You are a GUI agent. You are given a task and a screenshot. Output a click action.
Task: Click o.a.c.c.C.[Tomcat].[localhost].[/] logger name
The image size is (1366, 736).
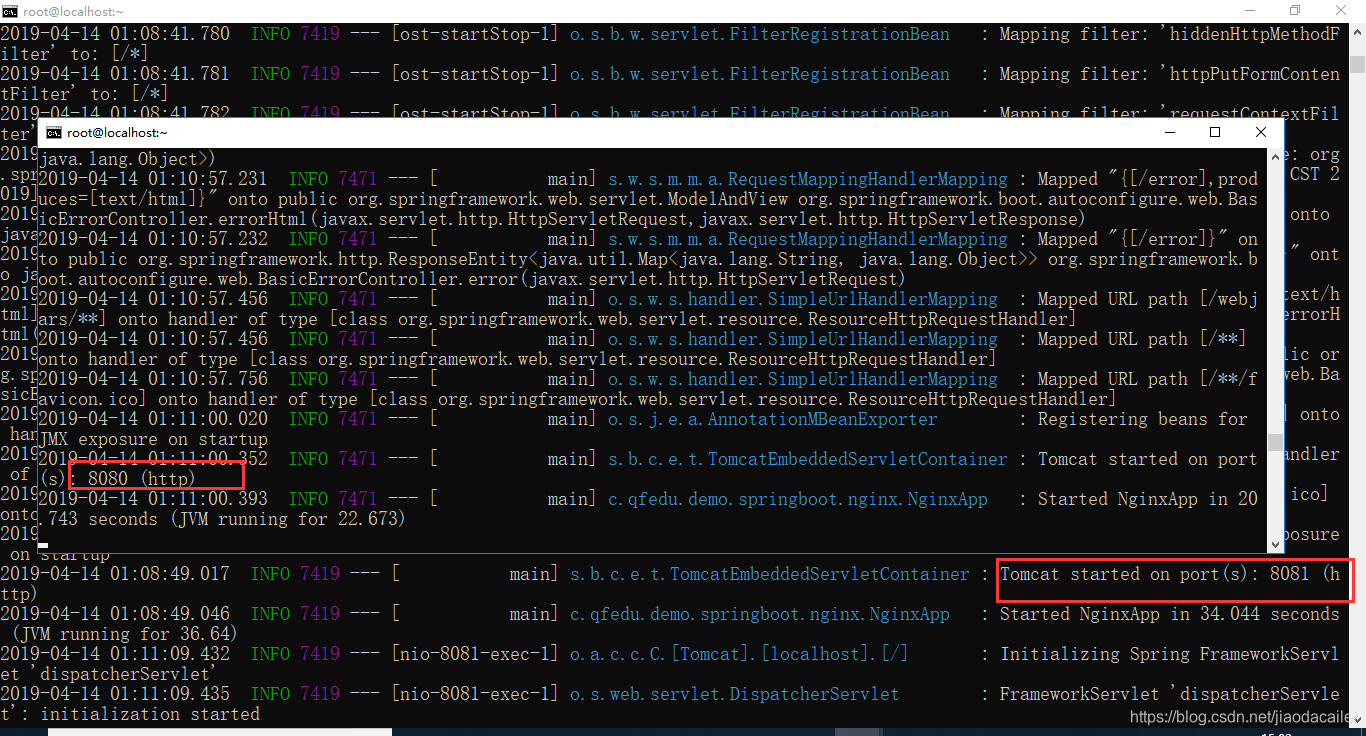739,654
